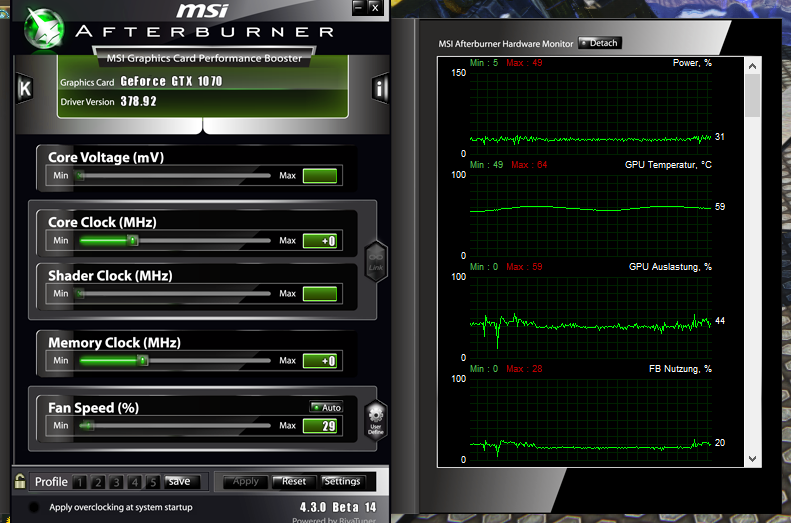Click FB Nutzung Max : 28 readout

tap(524, 369)
